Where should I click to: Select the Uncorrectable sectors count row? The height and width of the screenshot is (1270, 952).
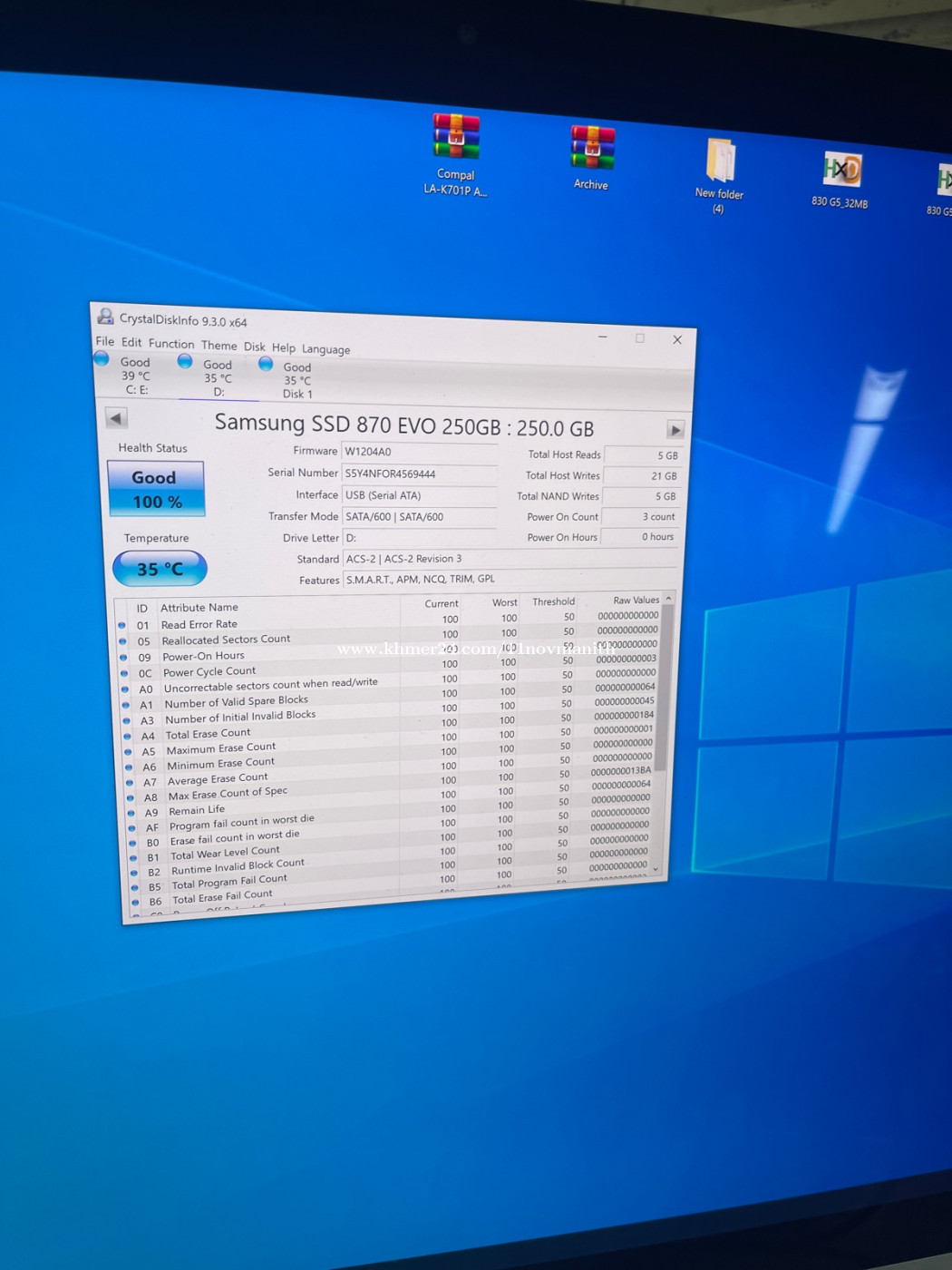pos(389,681)
